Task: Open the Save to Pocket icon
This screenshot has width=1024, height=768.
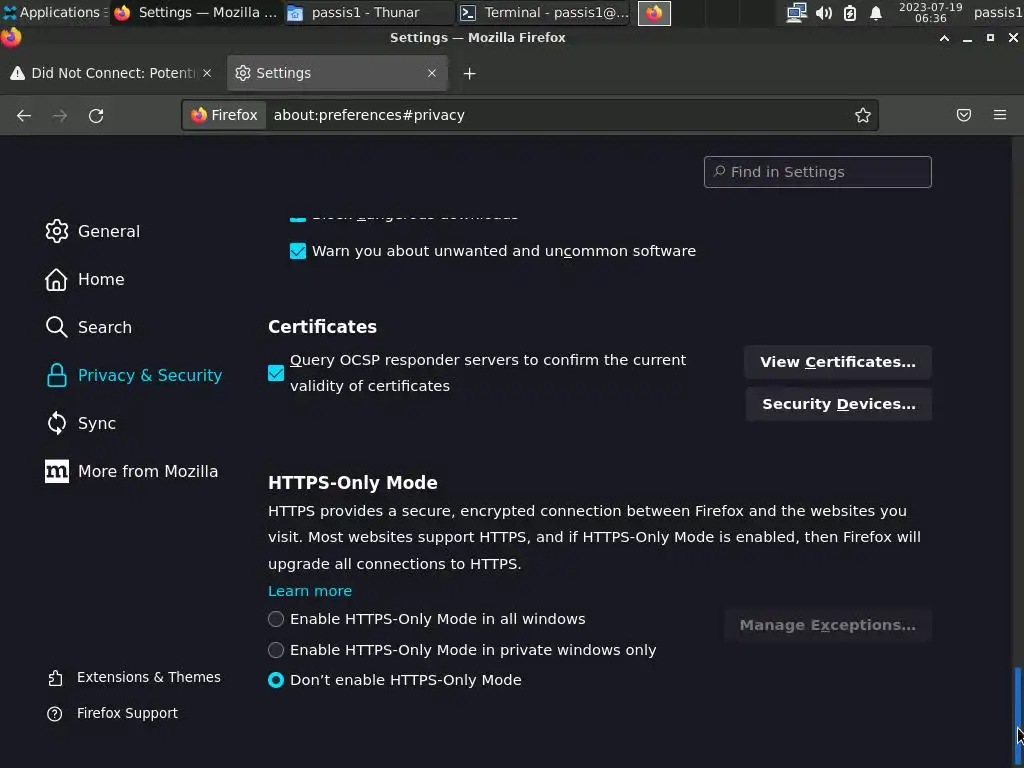Action: tap(964, 116)
